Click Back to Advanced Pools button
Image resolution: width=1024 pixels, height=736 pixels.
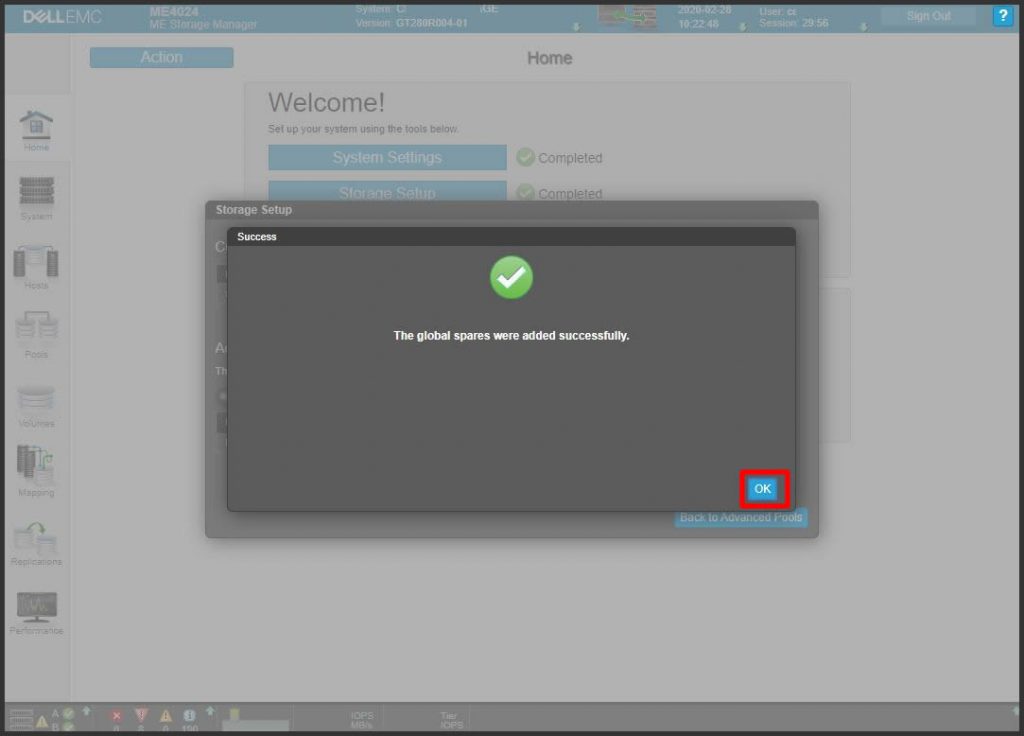(741, 517)
